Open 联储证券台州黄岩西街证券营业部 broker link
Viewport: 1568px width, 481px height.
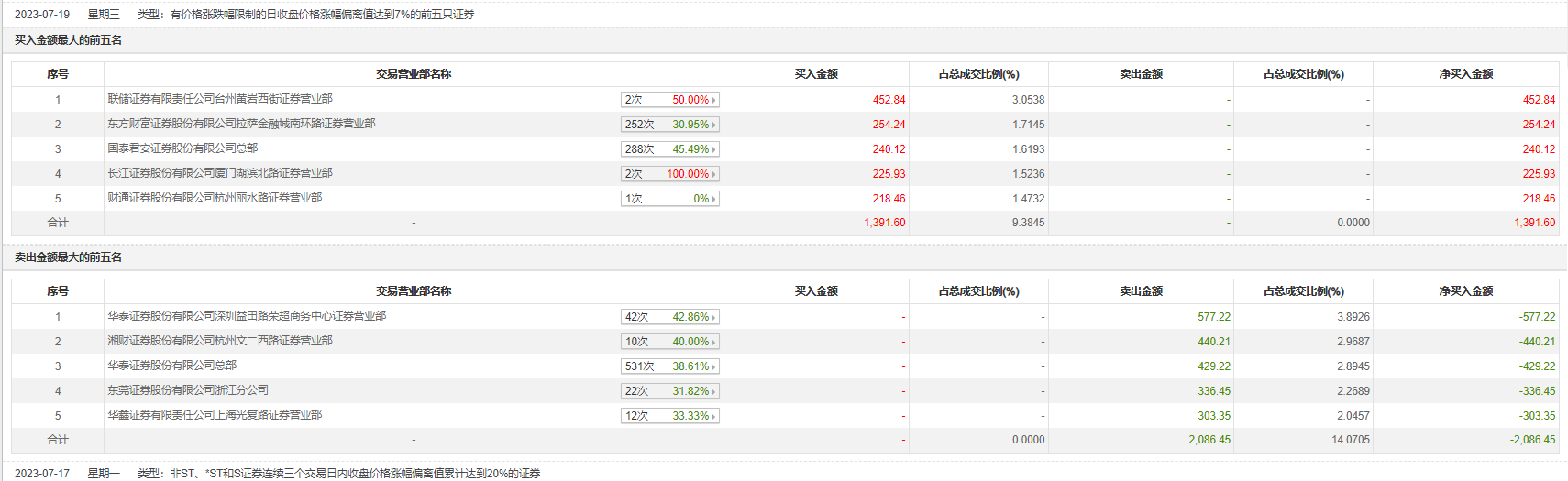(x=220, y=99)
